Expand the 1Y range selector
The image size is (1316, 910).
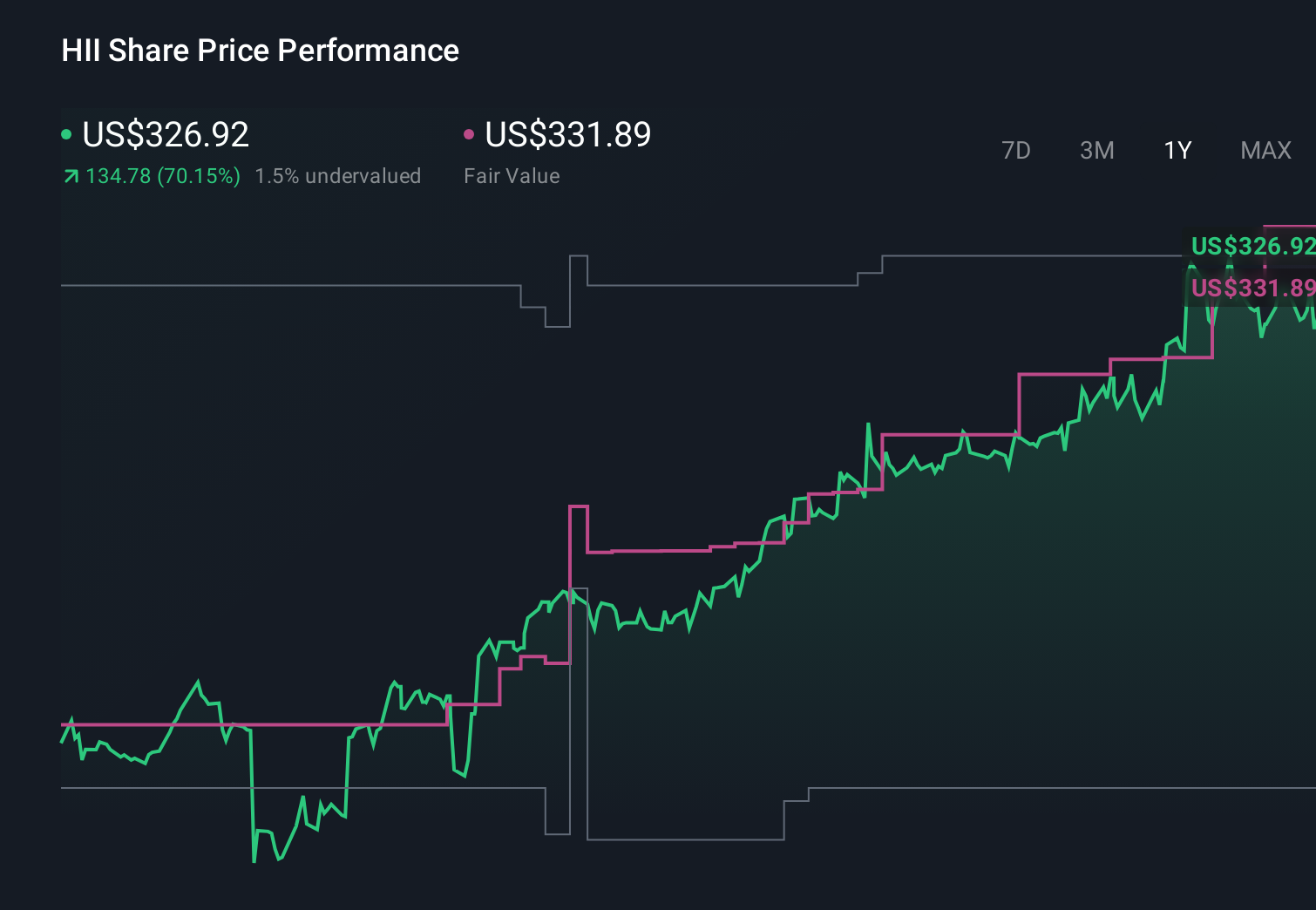click(1177, 150)
